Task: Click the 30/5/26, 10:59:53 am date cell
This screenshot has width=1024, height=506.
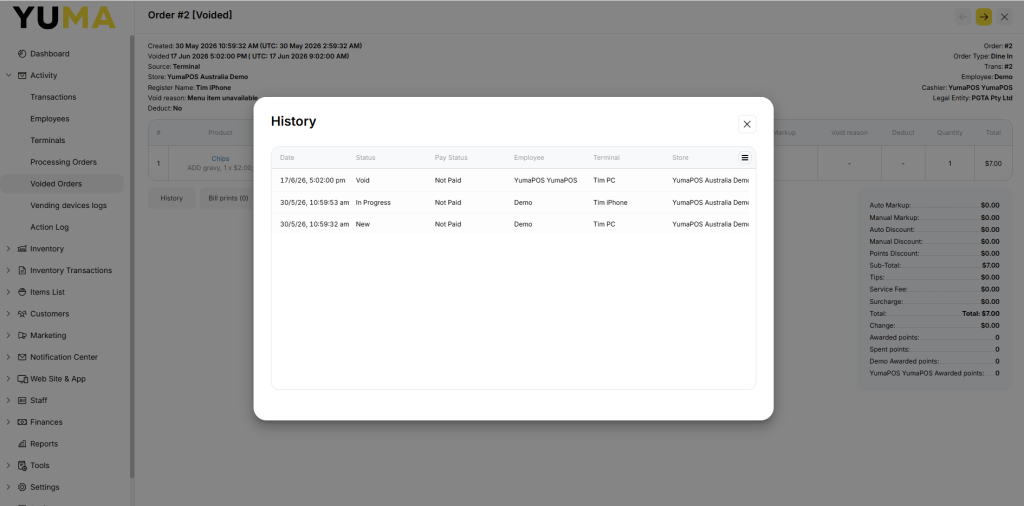Action: coord(315,202)
